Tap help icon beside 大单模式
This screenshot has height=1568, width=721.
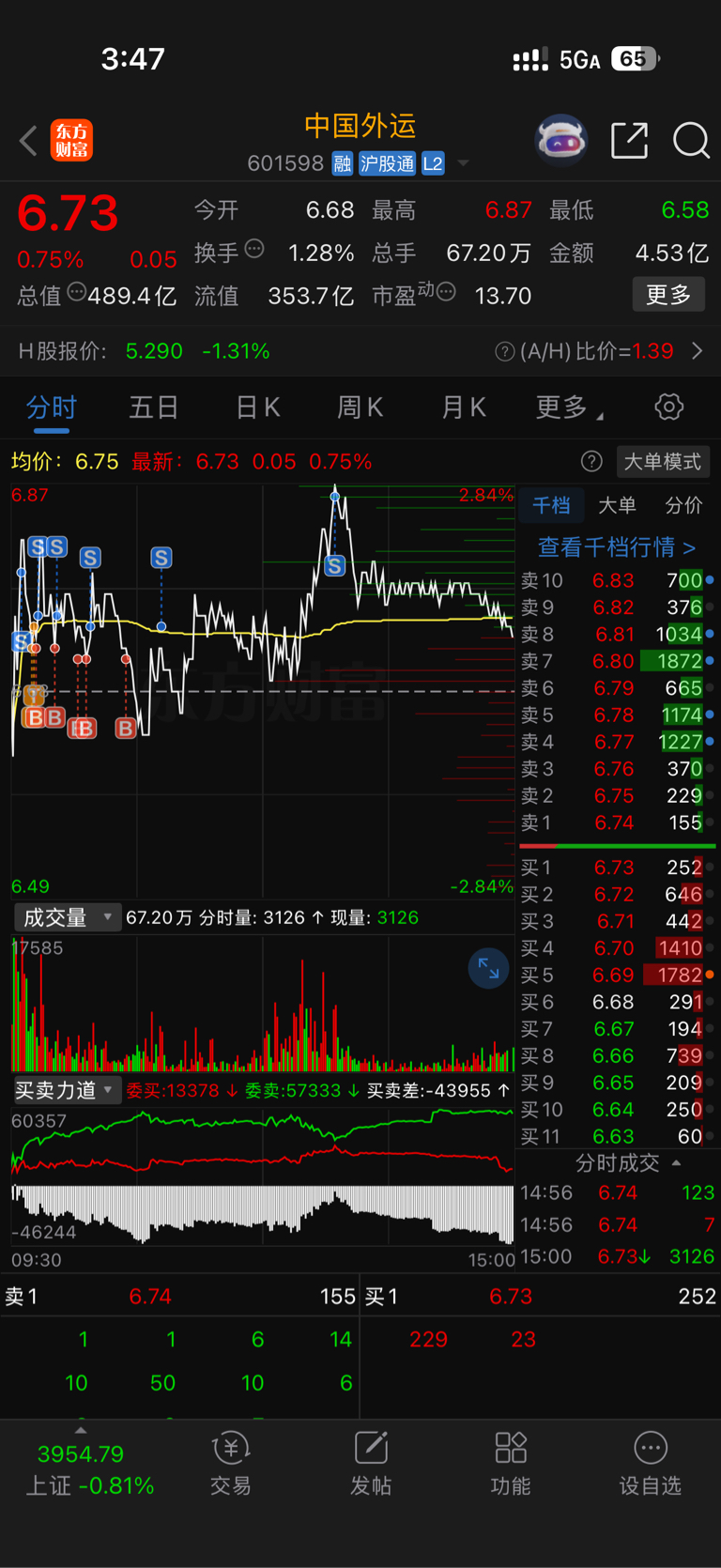591,461
